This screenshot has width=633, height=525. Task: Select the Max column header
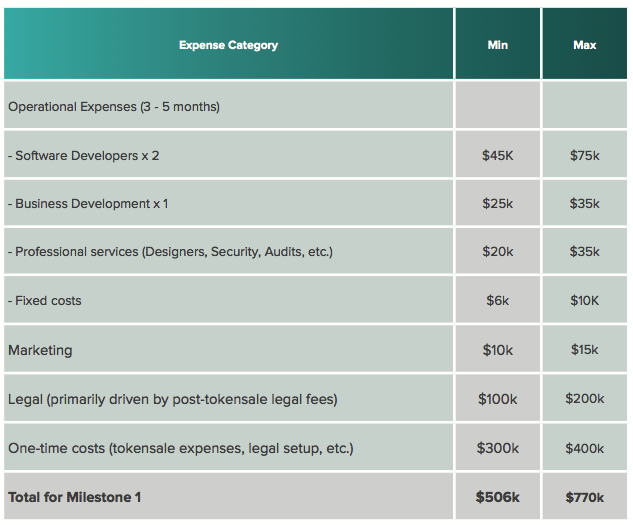click(585, 45)
